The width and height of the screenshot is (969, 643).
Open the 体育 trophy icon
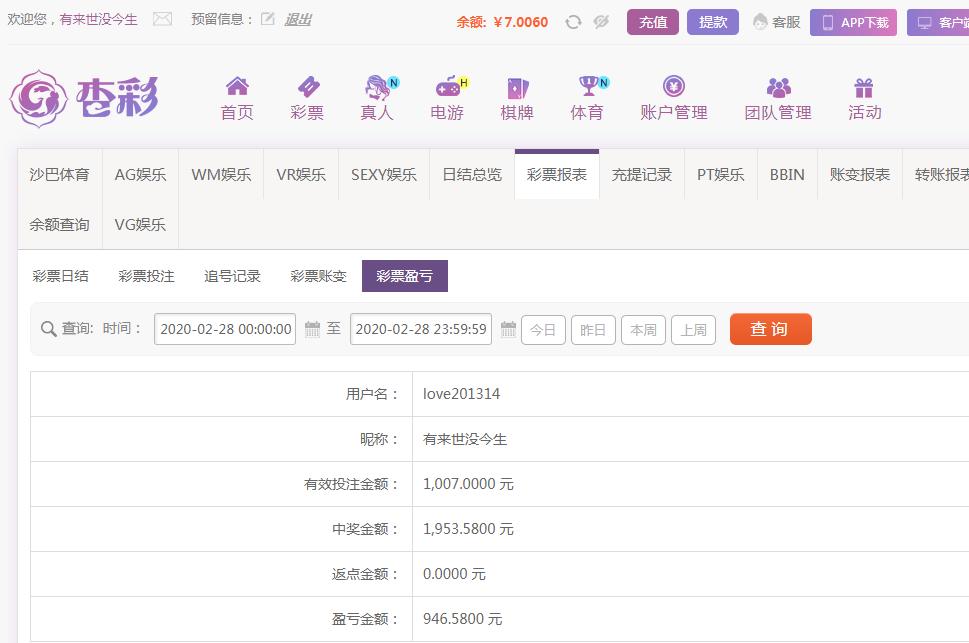(587, 87)
